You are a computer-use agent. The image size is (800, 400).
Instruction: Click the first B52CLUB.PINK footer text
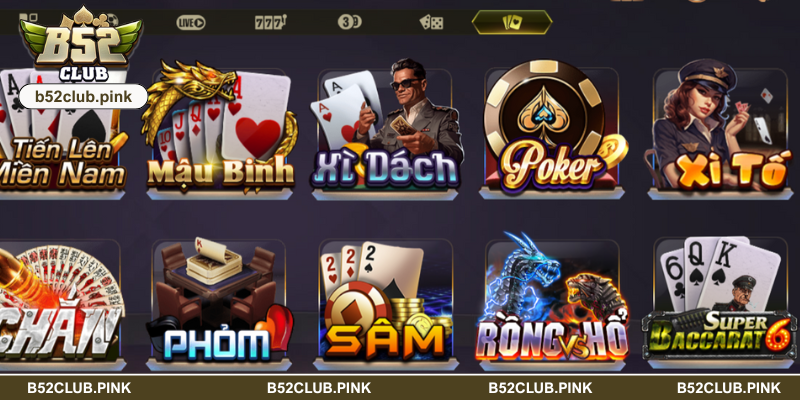79,388
